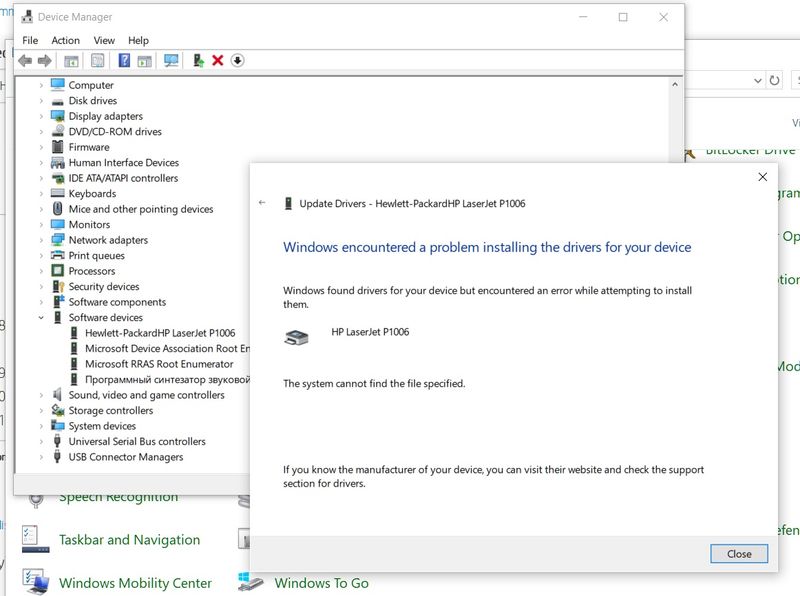Click the Firmware category icon
Image resolution: width=800 pixels, height=596 pixels.
click(58, 147)
